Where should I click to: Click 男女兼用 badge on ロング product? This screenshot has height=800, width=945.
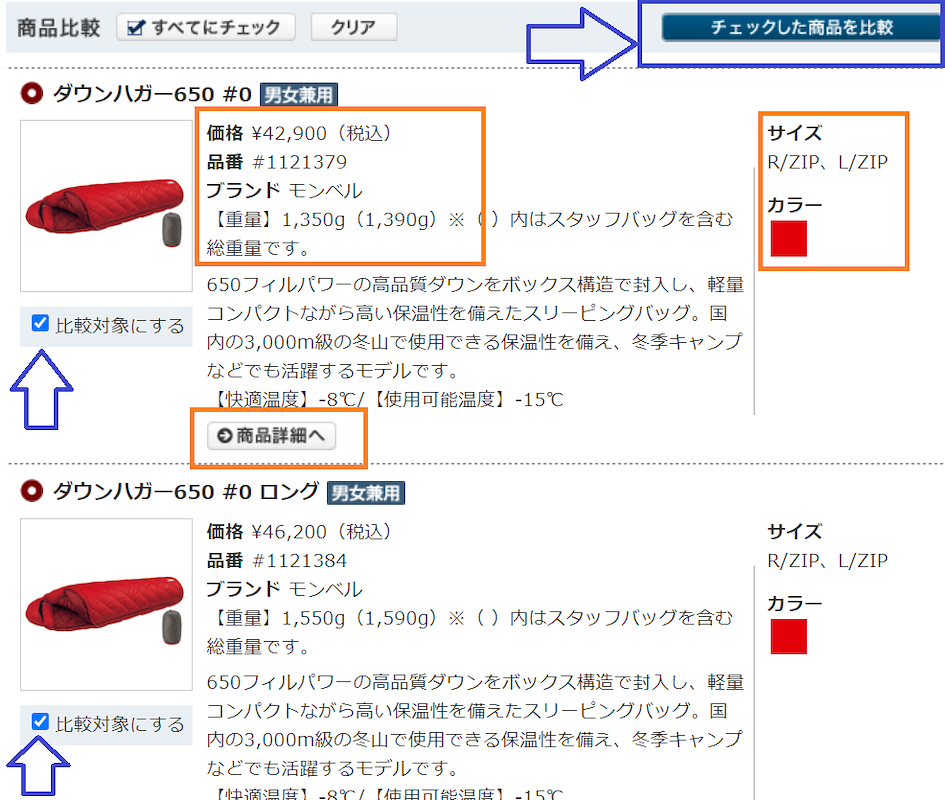point(366,493)
